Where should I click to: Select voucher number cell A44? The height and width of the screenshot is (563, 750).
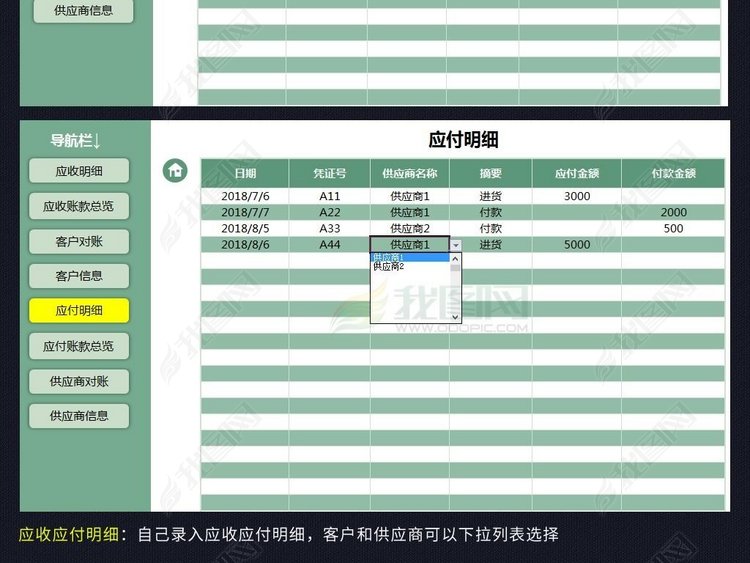tap(329, 245)
